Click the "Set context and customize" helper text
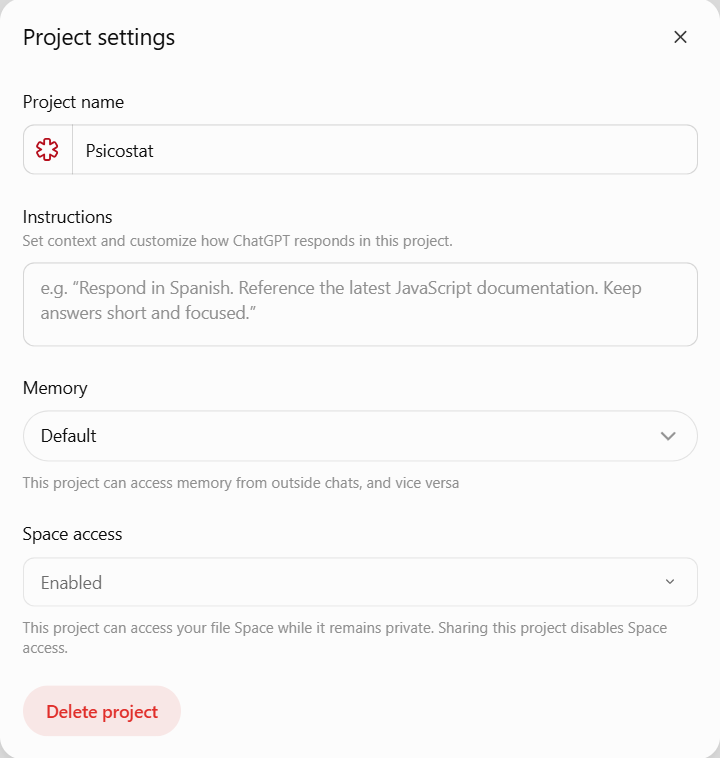720x758 pixels. click(237, 241)
